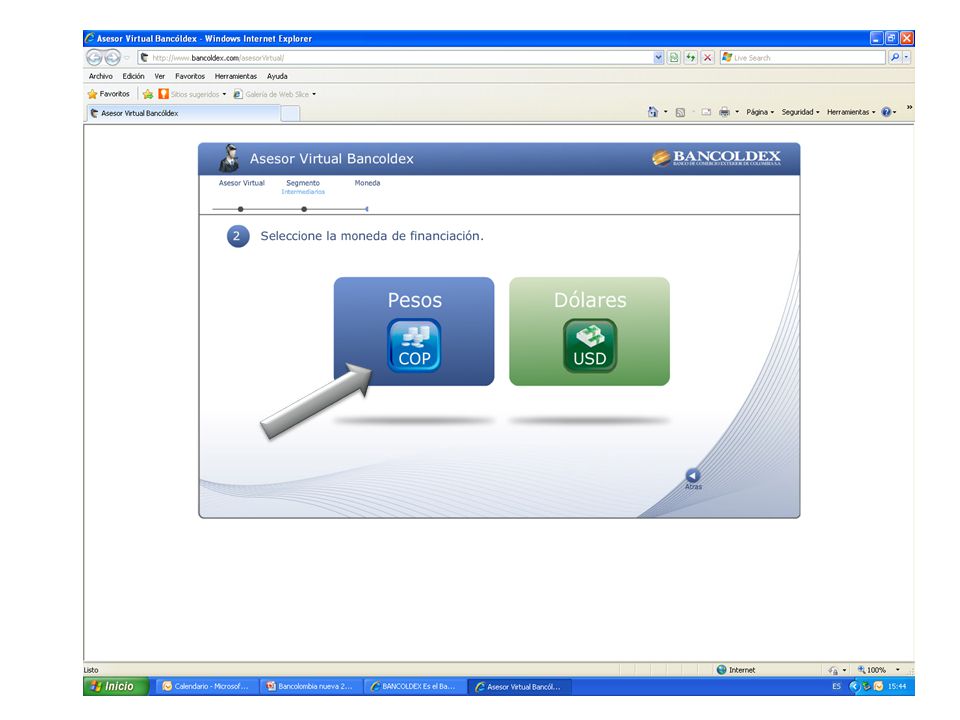
Task: Click the virtual advisor avatar icon
Action: pyautogui.click(x=229, y=158)
